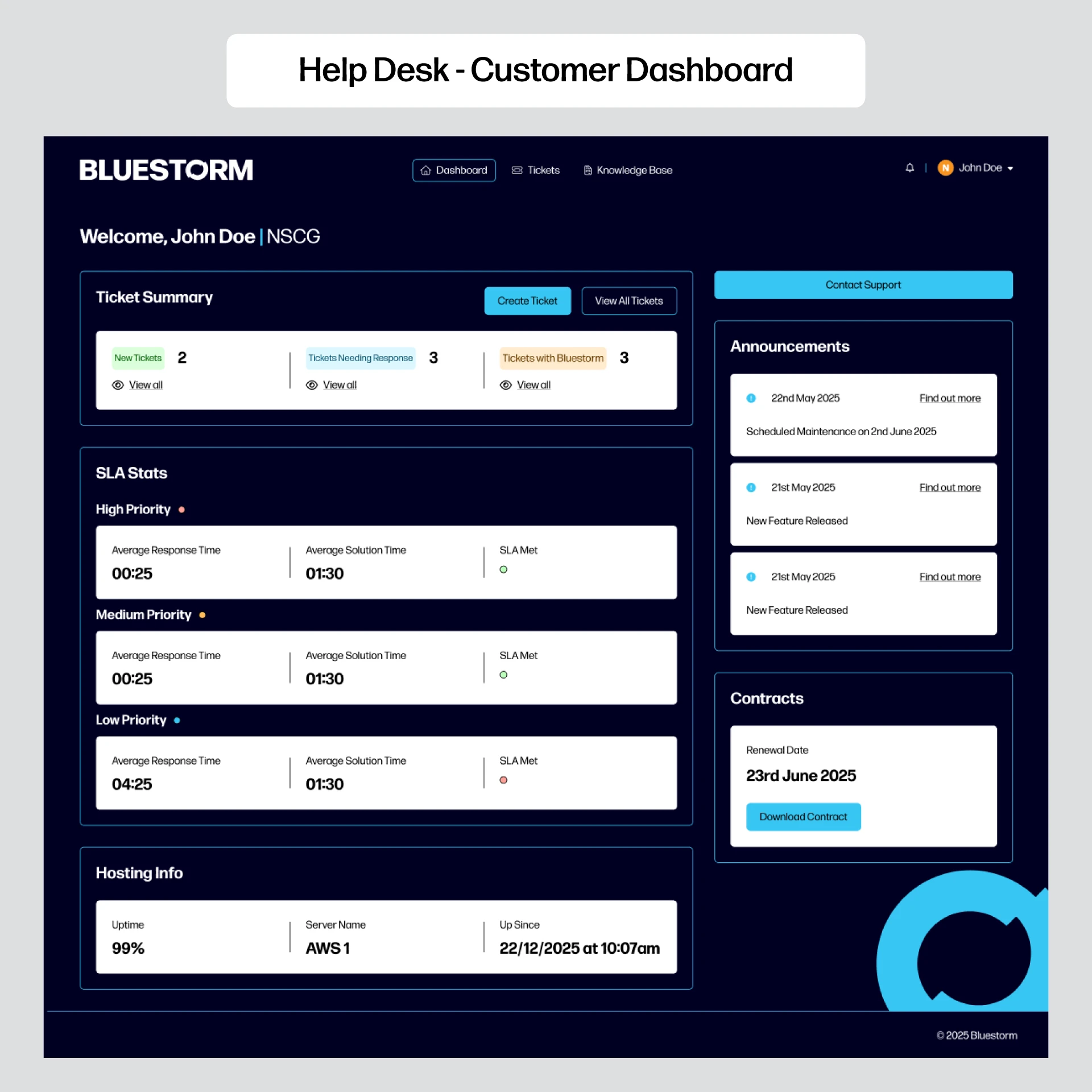Click the High Priority red dot indicator
The width and height of the screenshot is (1092, 1092).
pyautogui.click(x=181, y=510)
